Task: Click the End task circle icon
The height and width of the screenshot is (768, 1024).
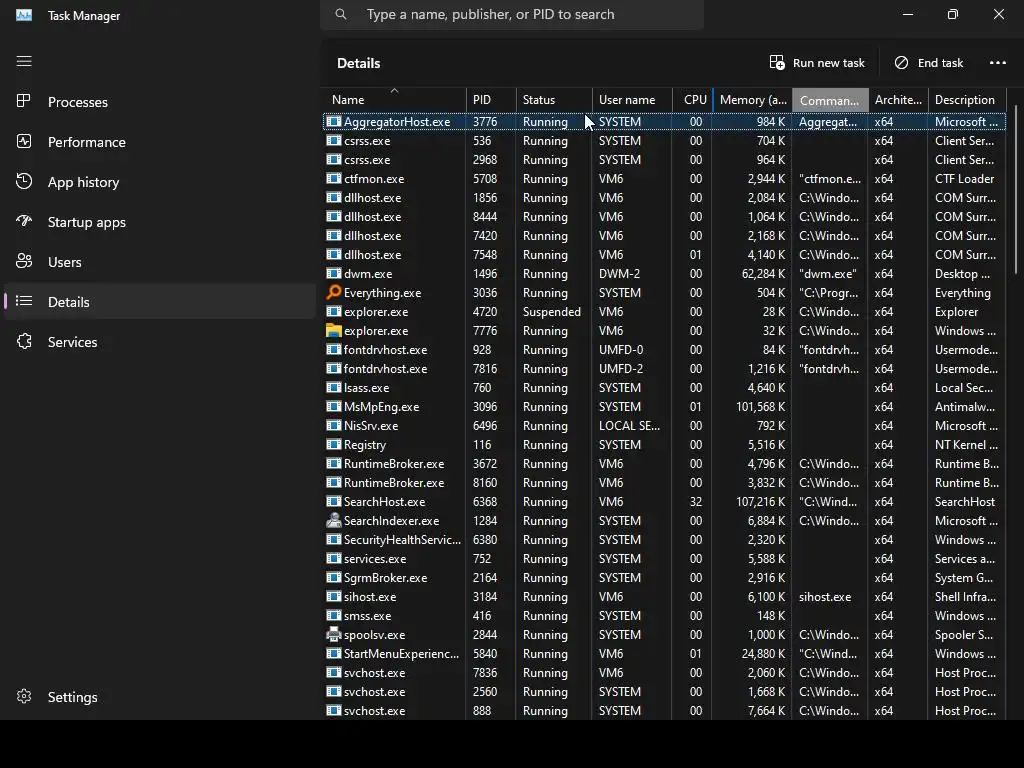Action: [x=901, y=63]
